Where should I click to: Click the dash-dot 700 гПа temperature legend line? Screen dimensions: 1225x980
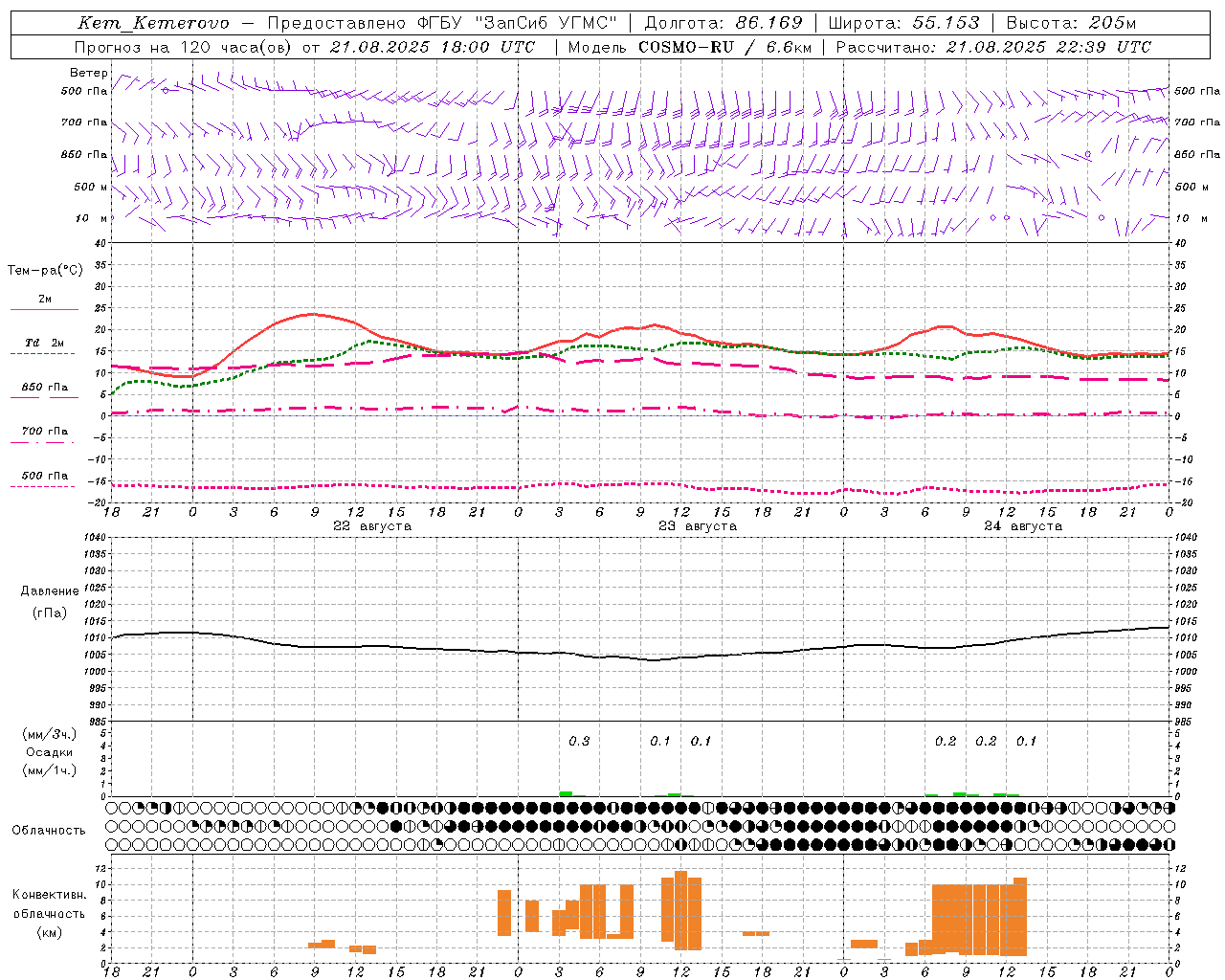tap(44, 442)
